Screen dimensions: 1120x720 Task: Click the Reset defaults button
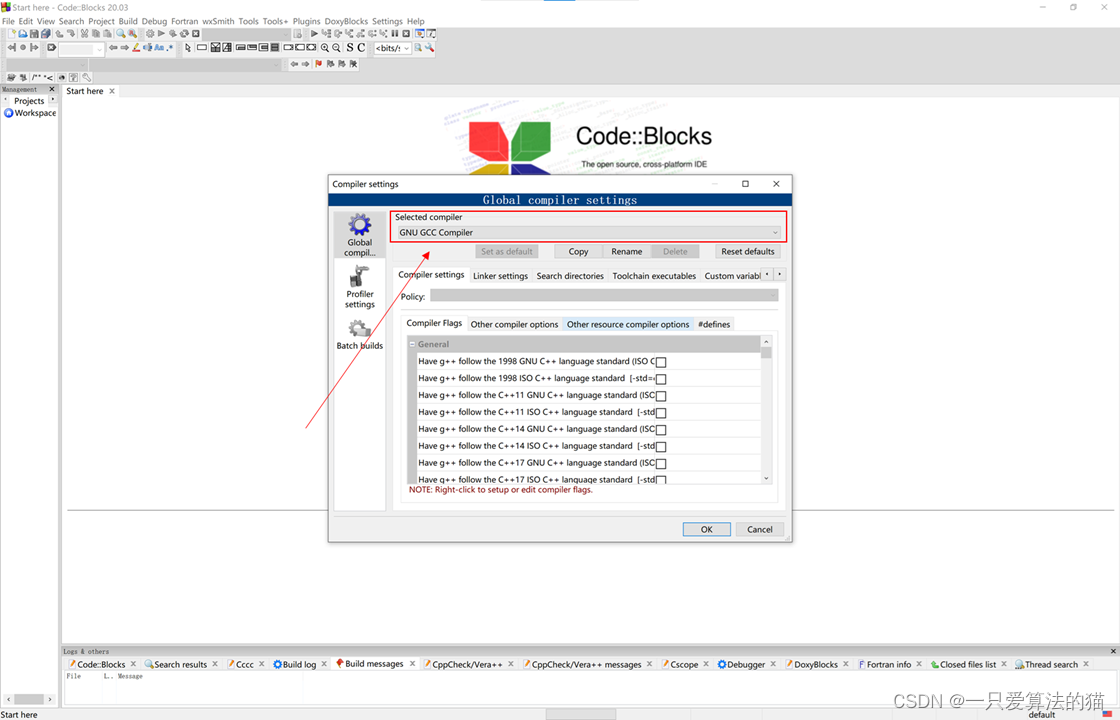[x=747, y=251]
